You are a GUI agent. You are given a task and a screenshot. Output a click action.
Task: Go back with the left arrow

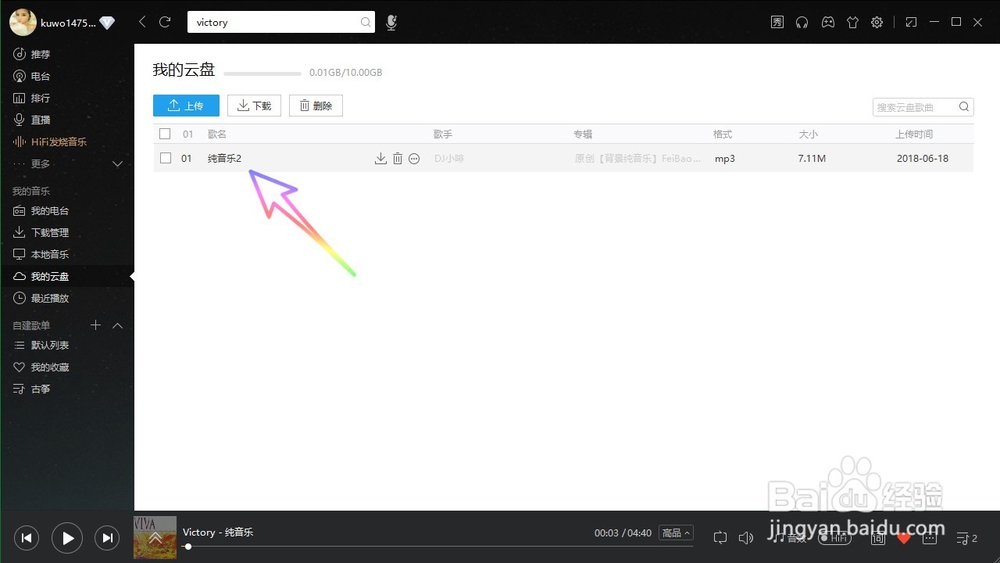click(x=142, y=22)
